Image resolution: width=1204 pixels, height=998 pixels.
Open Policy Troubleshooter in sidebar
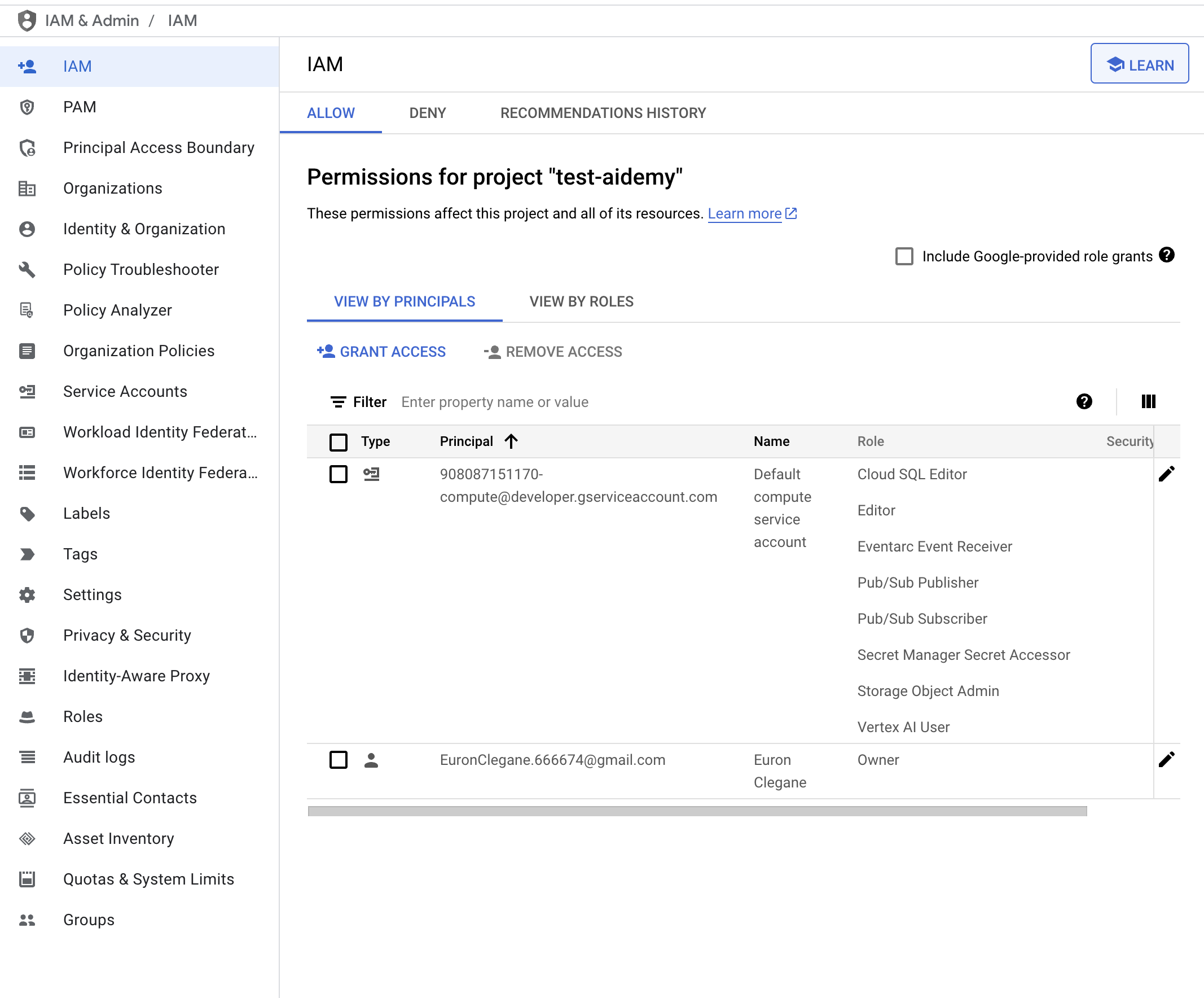click(141, 269)
